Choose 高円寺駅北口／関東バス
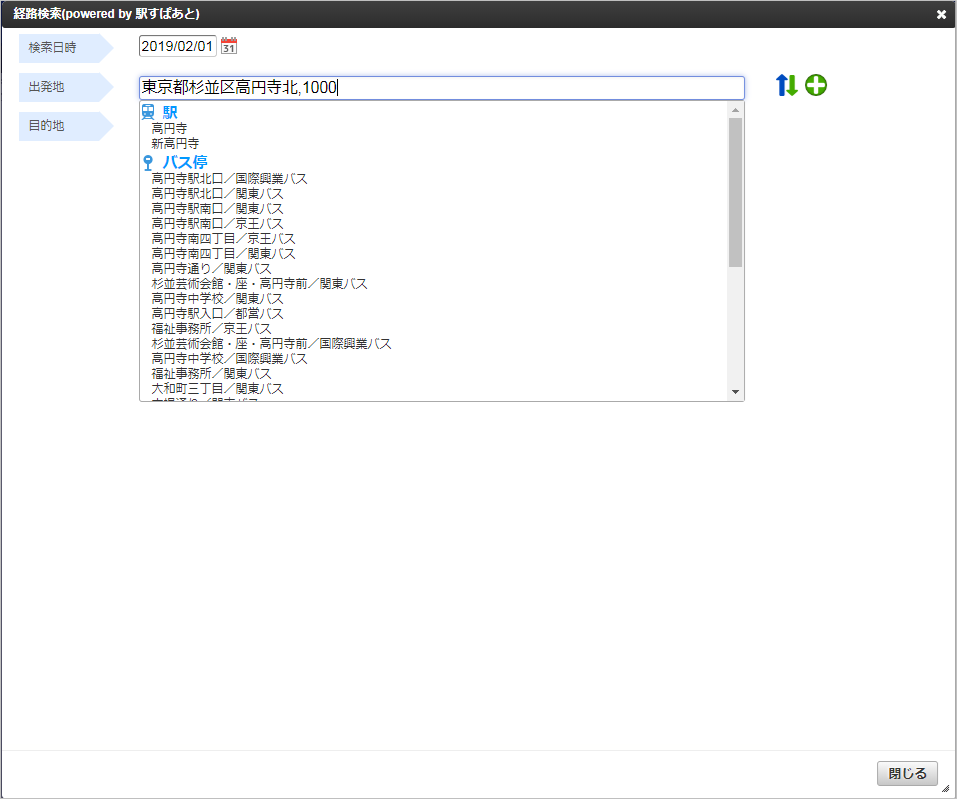Viewport: 957px width, 799px height. pyautogui.click(x=217, y=193)
